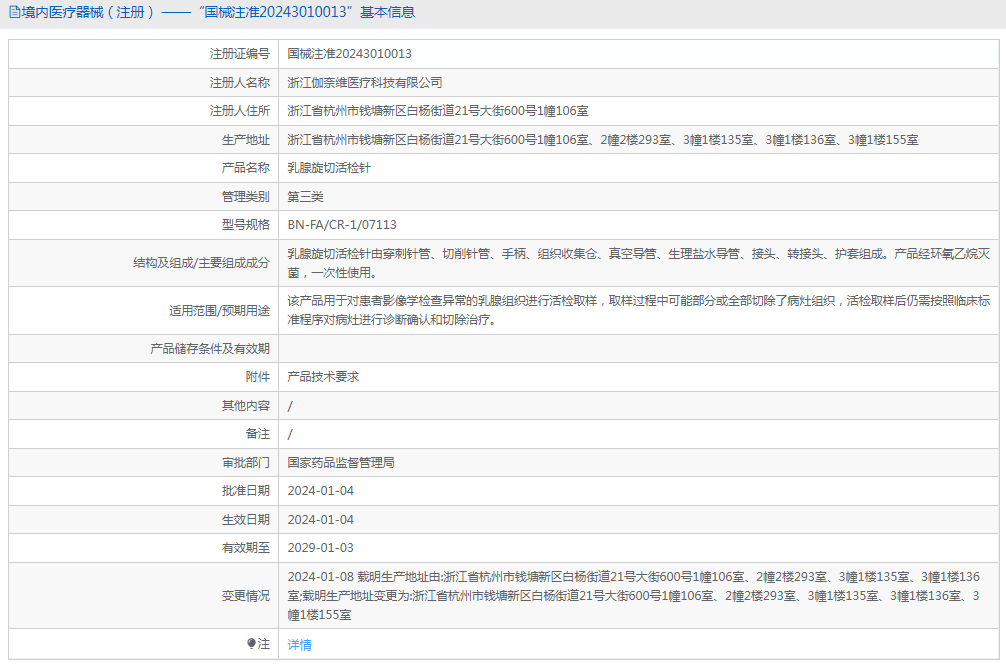Viewport: 1006px width, 666px height.
Task: Click the 生产地址 label
Action: (x=246, y=139)
